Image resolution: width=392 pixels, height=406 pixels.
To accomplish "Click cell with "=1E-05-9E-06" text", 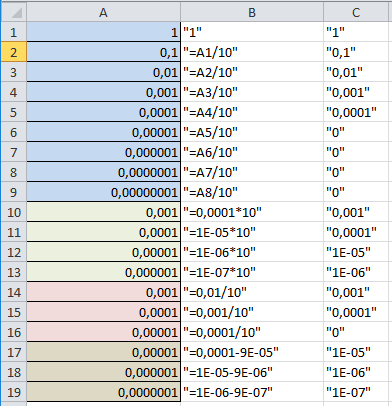I will point(252,372).
